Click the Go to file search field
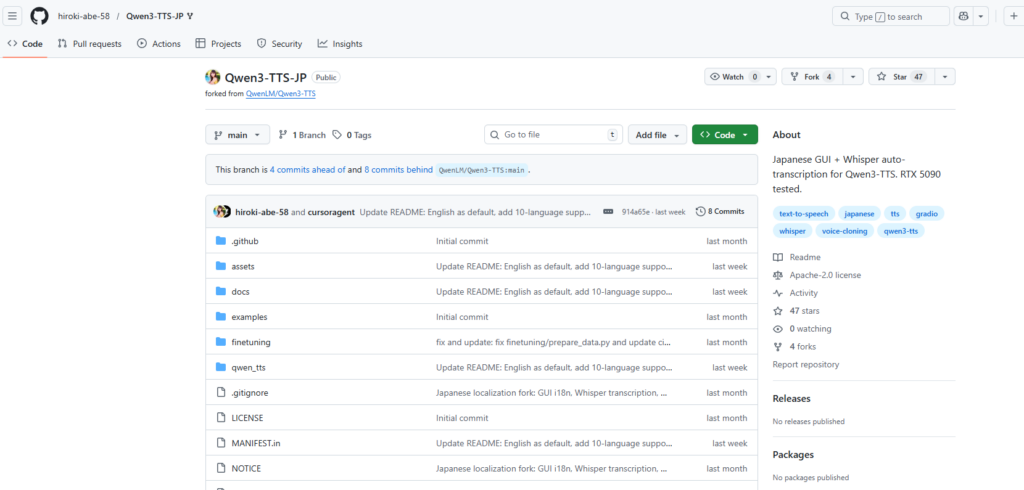The width and height of the screenshot is (1024, 490). pos(552,135)
